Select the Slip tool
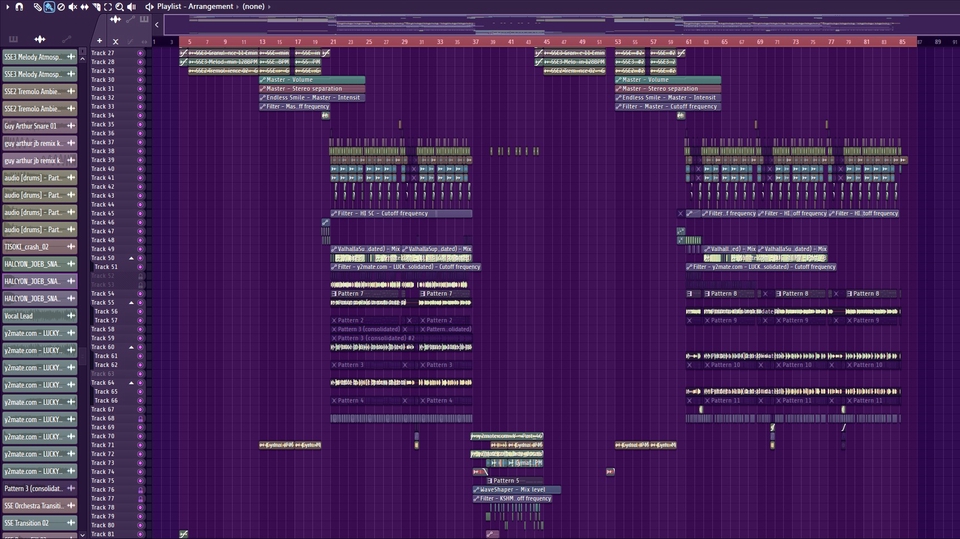Image resolution: width=960 pixels, height=539 pixels. pyautogui.click(x=84, y=7)
